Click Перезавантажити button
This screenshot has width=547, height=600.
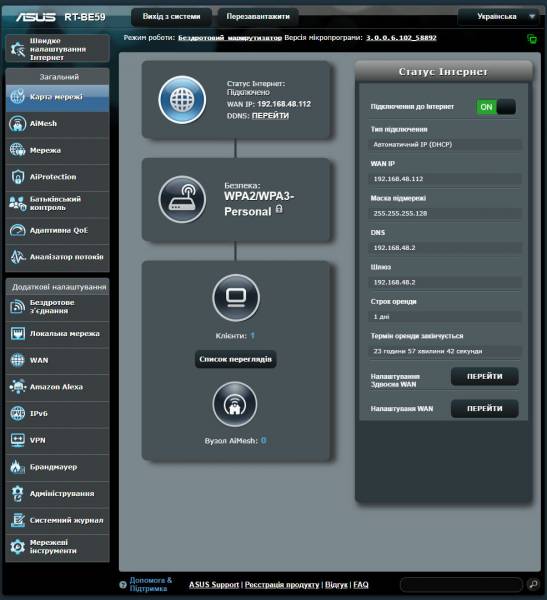[x=258, y=16]
